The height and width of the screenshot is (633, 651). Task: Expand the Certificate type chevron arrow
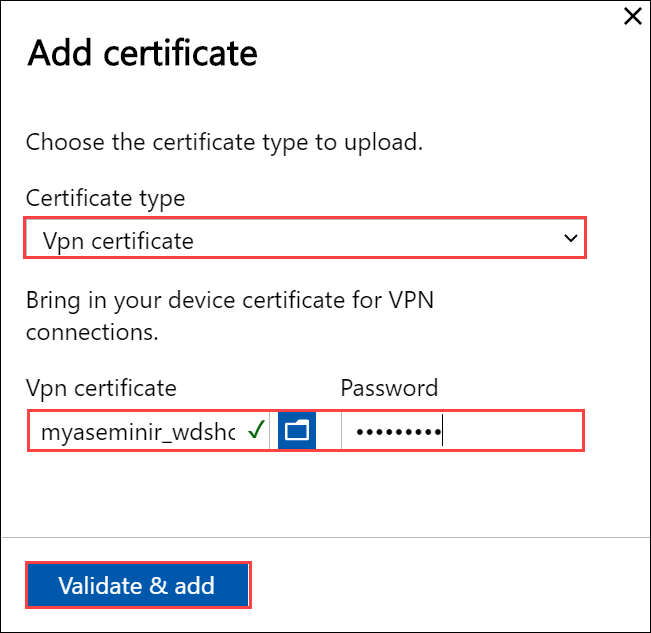tap(570, 239)
